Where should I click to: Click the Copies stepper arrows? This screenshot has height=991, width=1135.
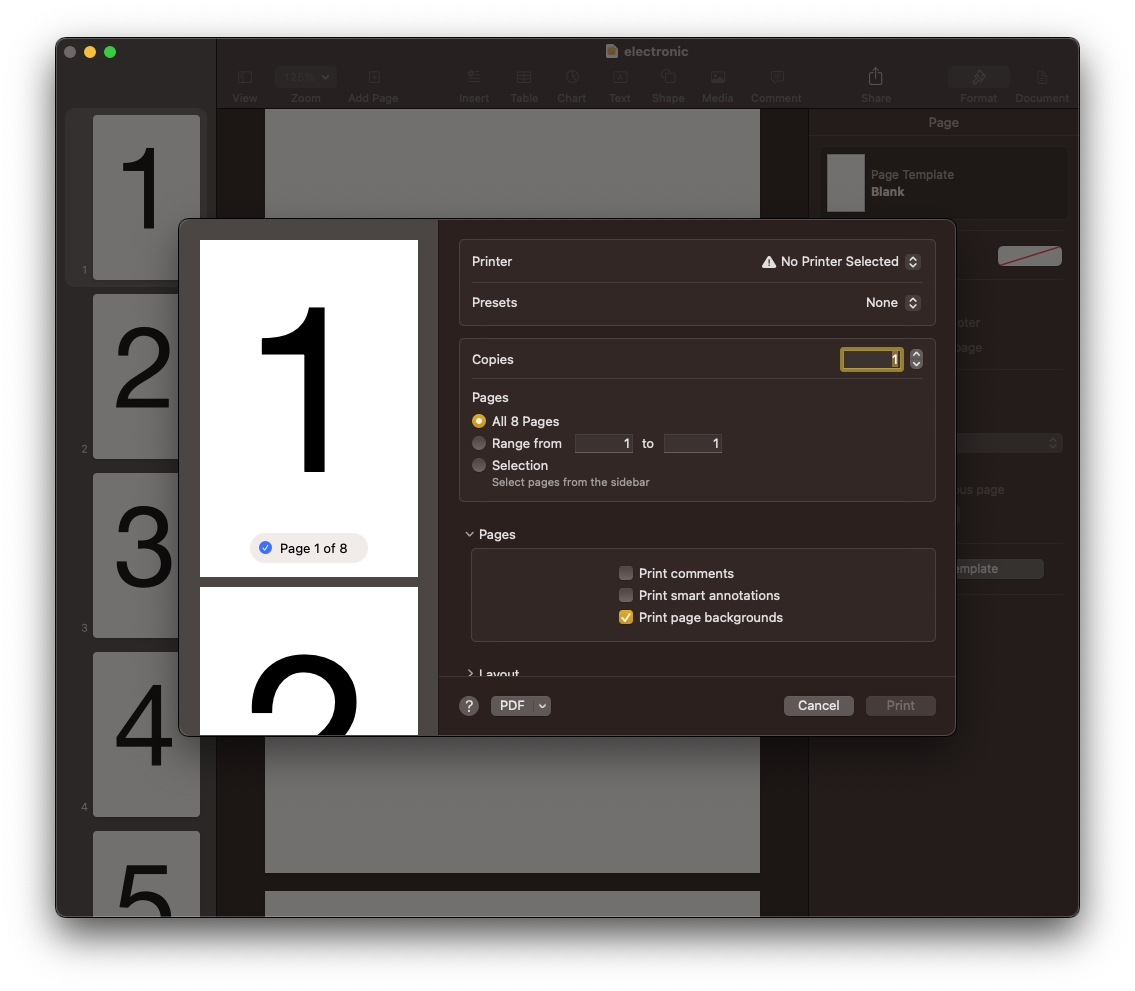(916, 359)
